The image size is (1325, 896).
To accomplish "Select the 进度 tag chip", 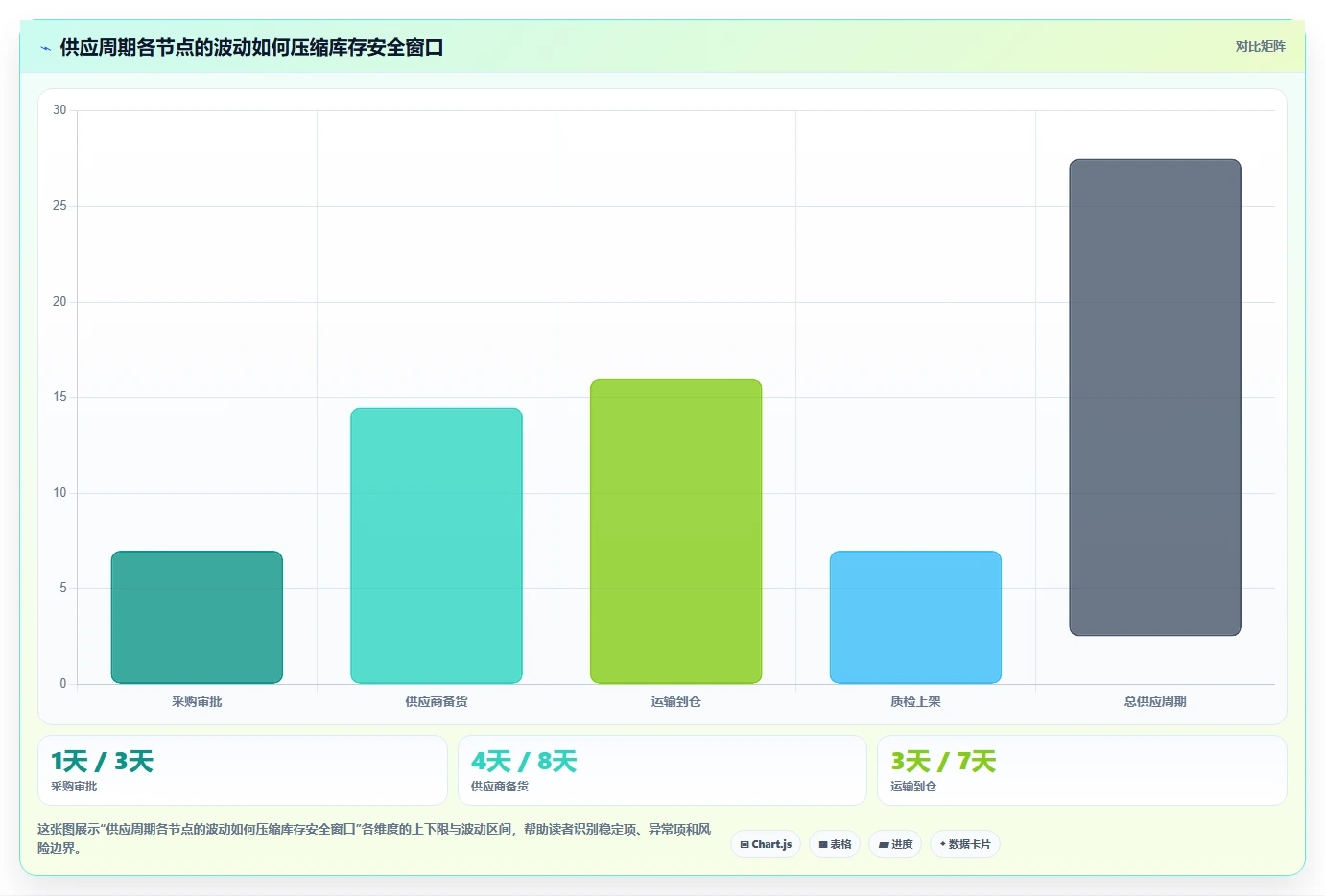I will pyautogui.click(x=895, y=844).
